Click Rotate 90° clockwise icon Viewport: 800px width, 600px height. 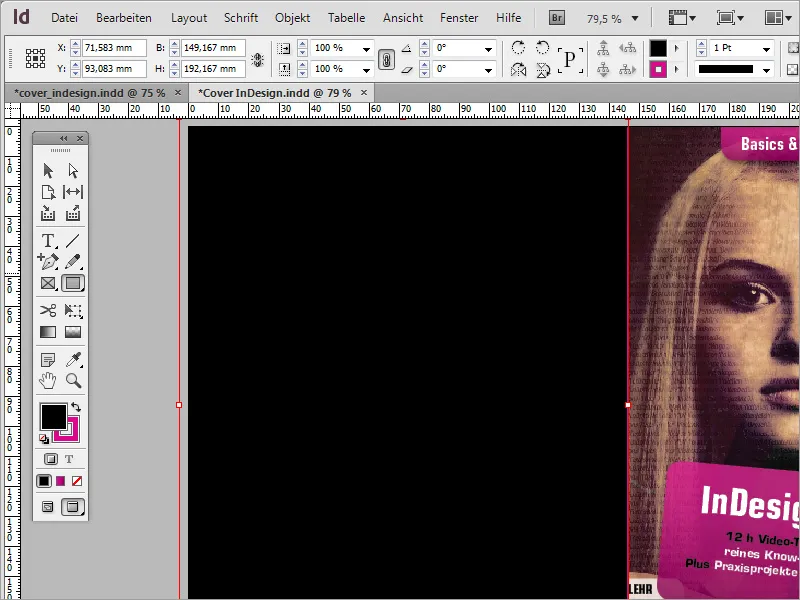[518, 48]
